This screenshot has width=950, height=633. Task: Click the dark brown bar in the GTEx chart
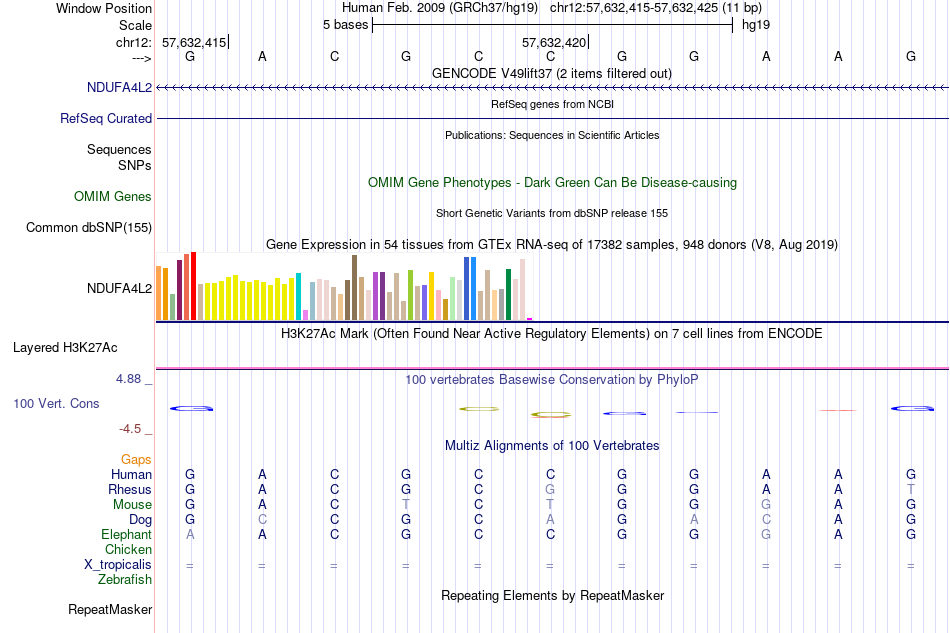(x=354, y=288)
